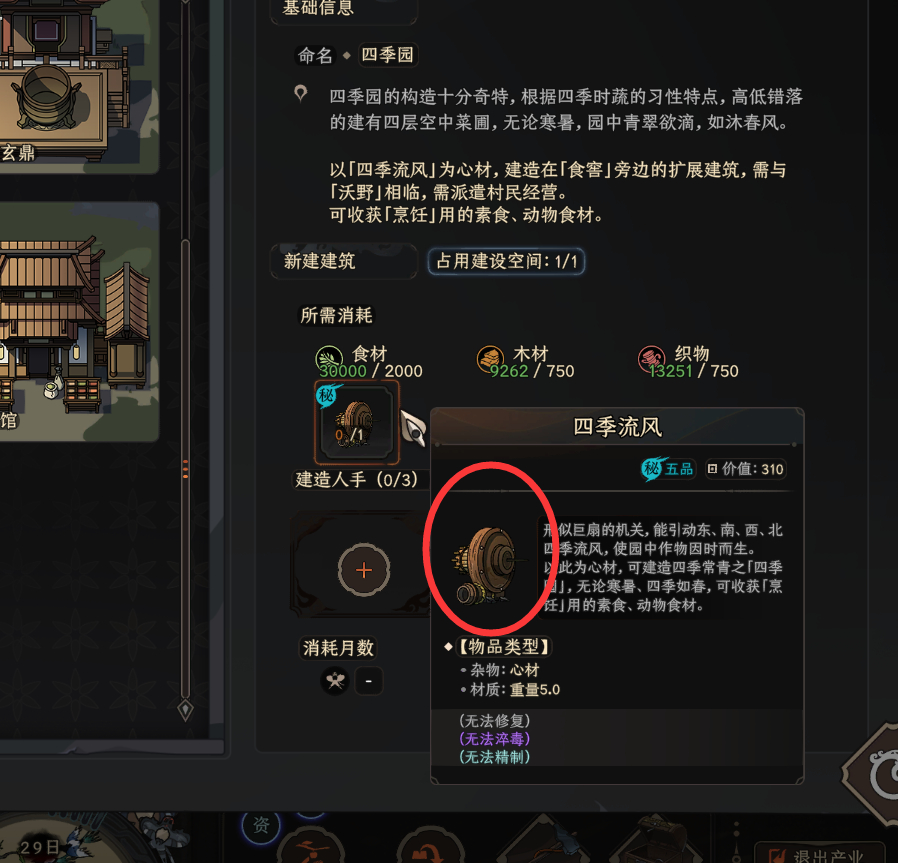Click the 秘 五品 grade badge
The height and width of the screenshot is (865, 898).
point(667,469)
